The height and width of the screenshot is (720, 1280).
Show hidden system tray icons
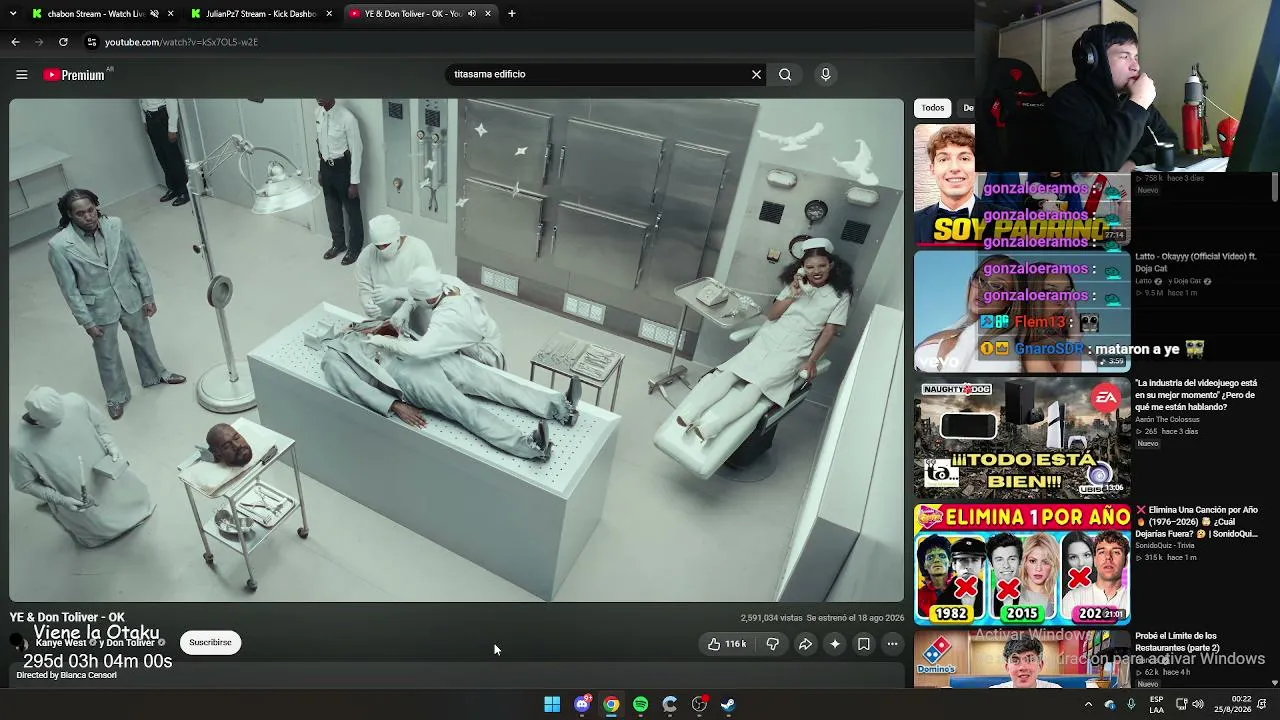coord(1088,704)
